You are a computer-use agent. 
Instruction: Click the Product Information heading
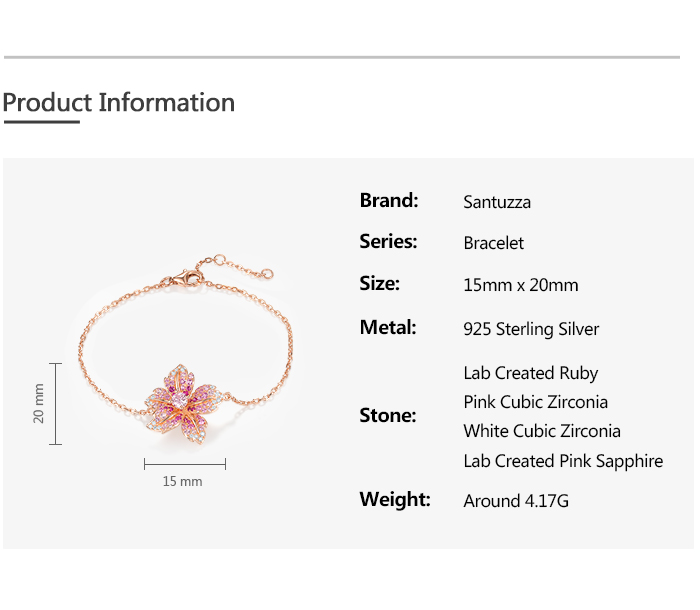(x=118, y=103)
